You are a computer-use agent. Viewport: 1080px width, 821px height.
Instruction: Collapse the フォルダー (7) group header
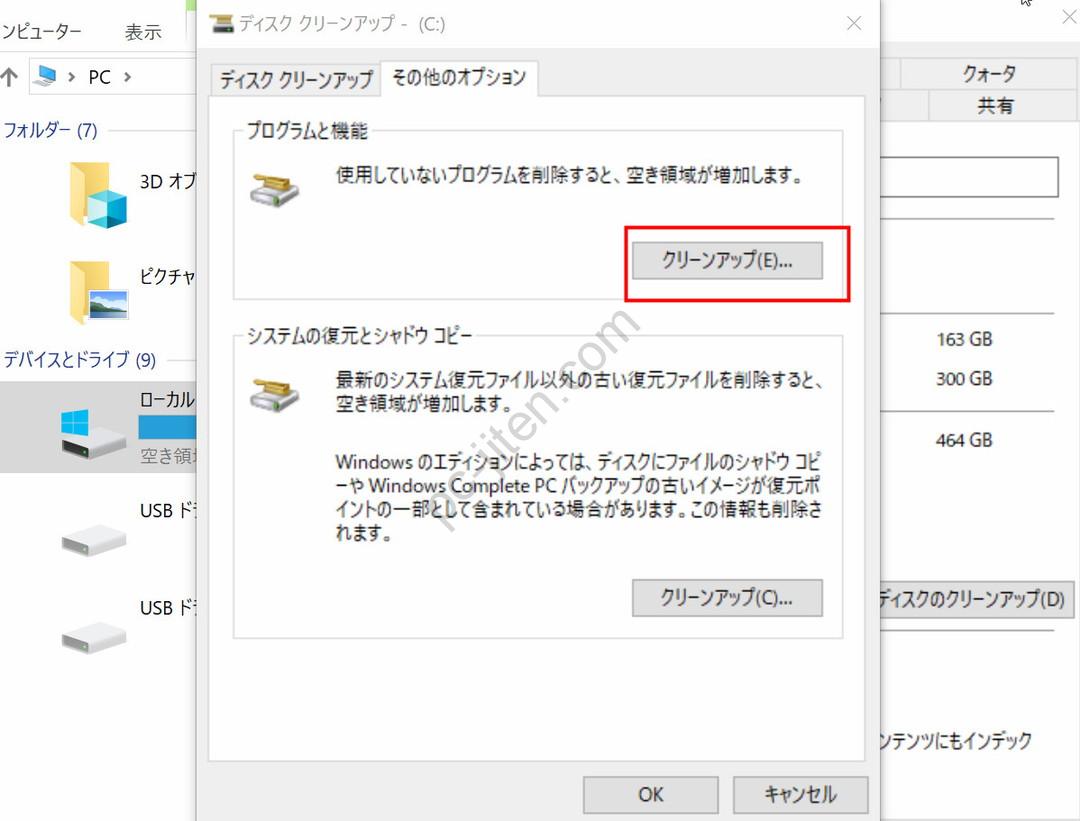click(50, 130)
